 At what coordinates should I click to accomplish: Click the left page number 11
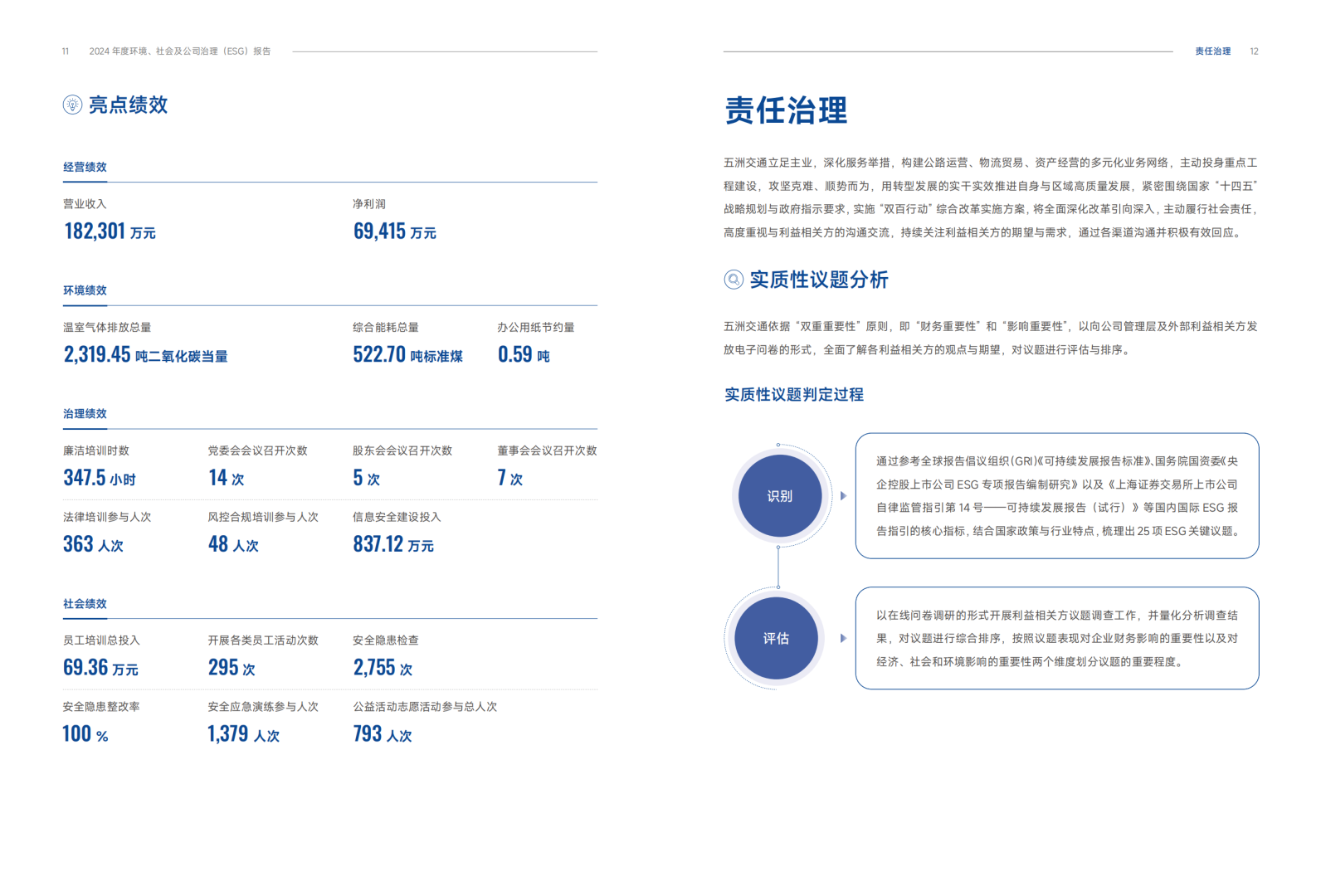66,51
